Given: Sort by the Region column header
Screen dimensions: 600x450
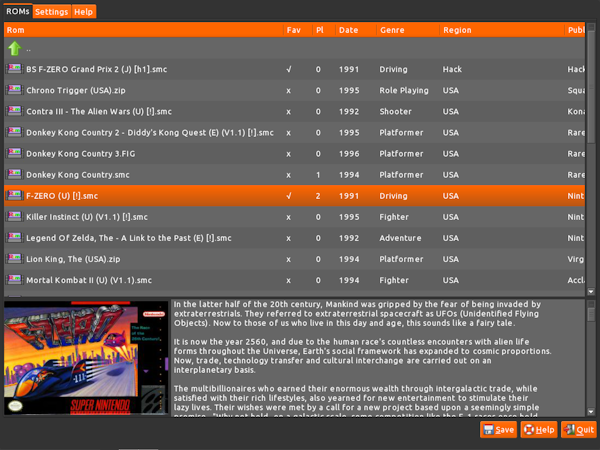Looking at the screenshot, I should click(502, 30).
